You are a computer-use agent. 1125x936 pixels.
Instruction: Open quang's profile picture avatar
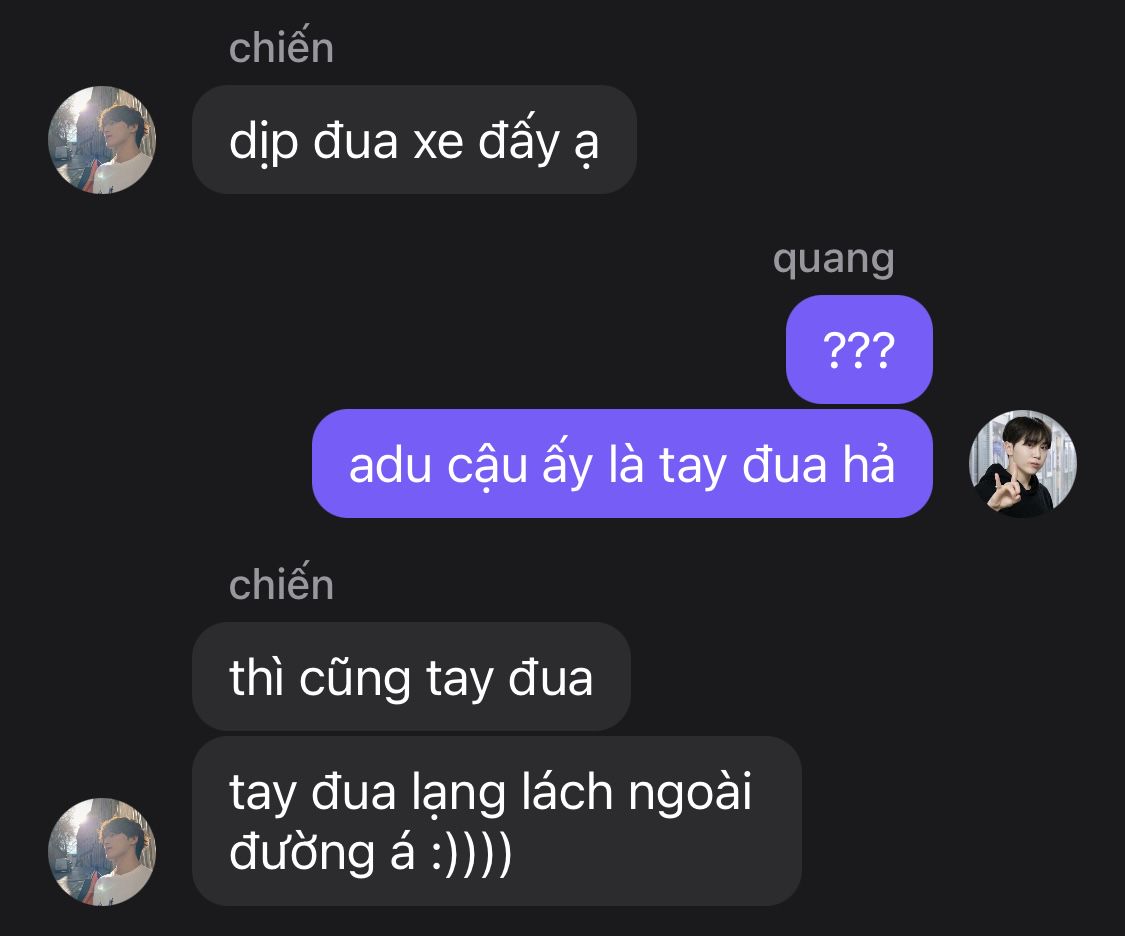1023,463
